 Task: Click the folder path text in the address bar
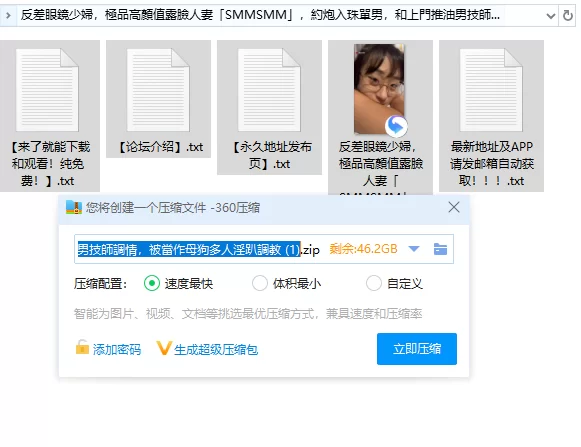tap(260, 15)
